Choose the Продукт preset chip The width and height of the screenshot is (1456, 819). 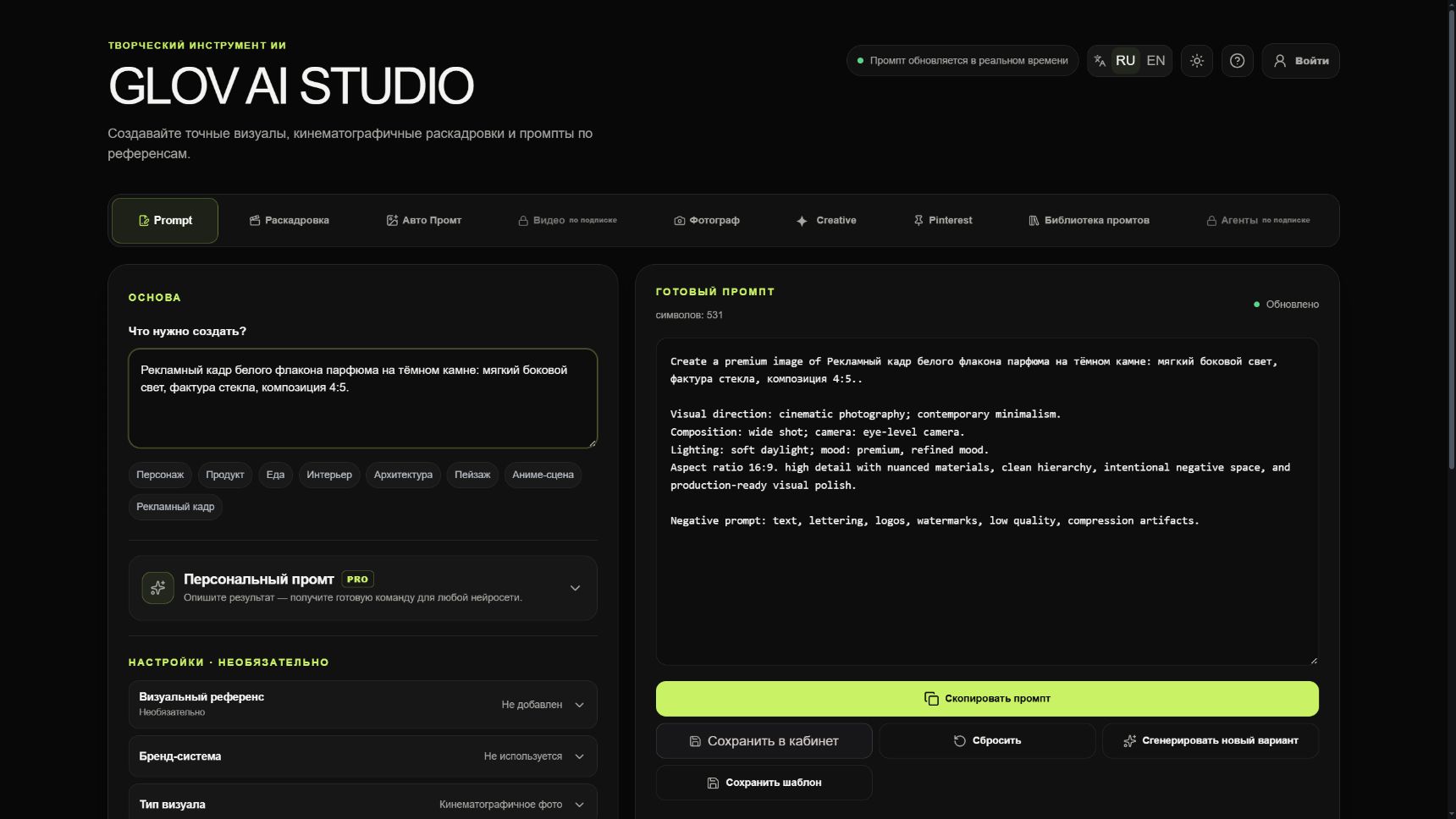(x=225, y=475)
